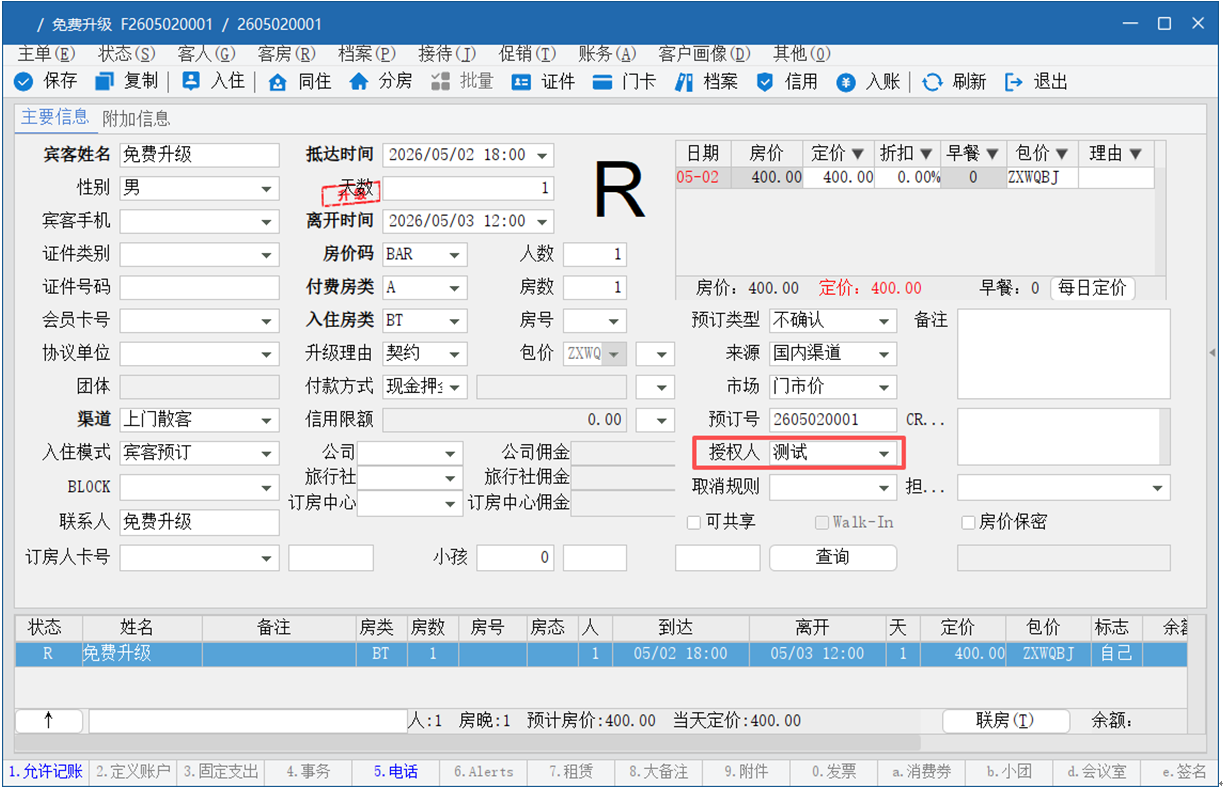Click the 证件 ID document icon
This screenshot has height=794, width=1223.
pyautogui.click(x=521, y=82)
